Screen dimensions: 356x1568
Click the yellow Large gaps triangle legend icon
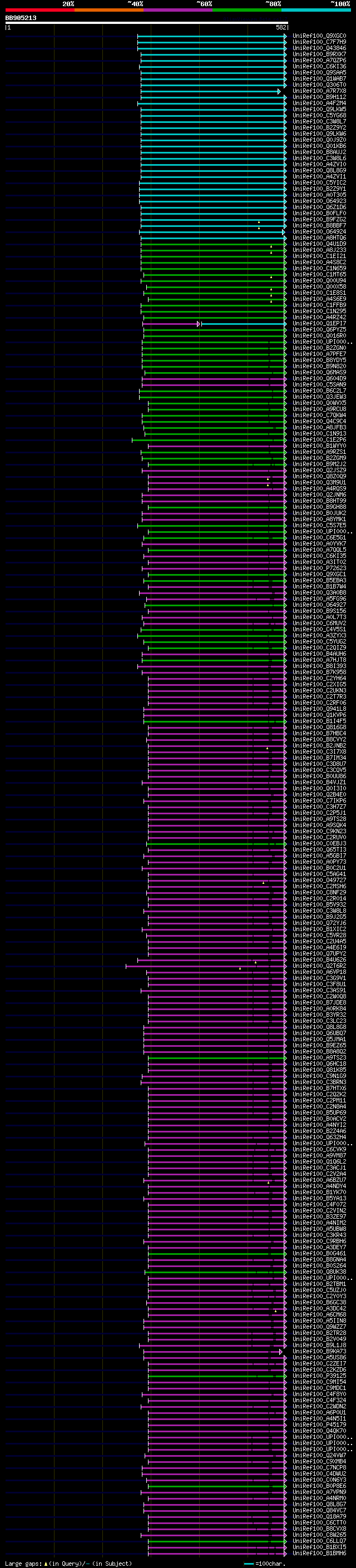coord(46,1563)
